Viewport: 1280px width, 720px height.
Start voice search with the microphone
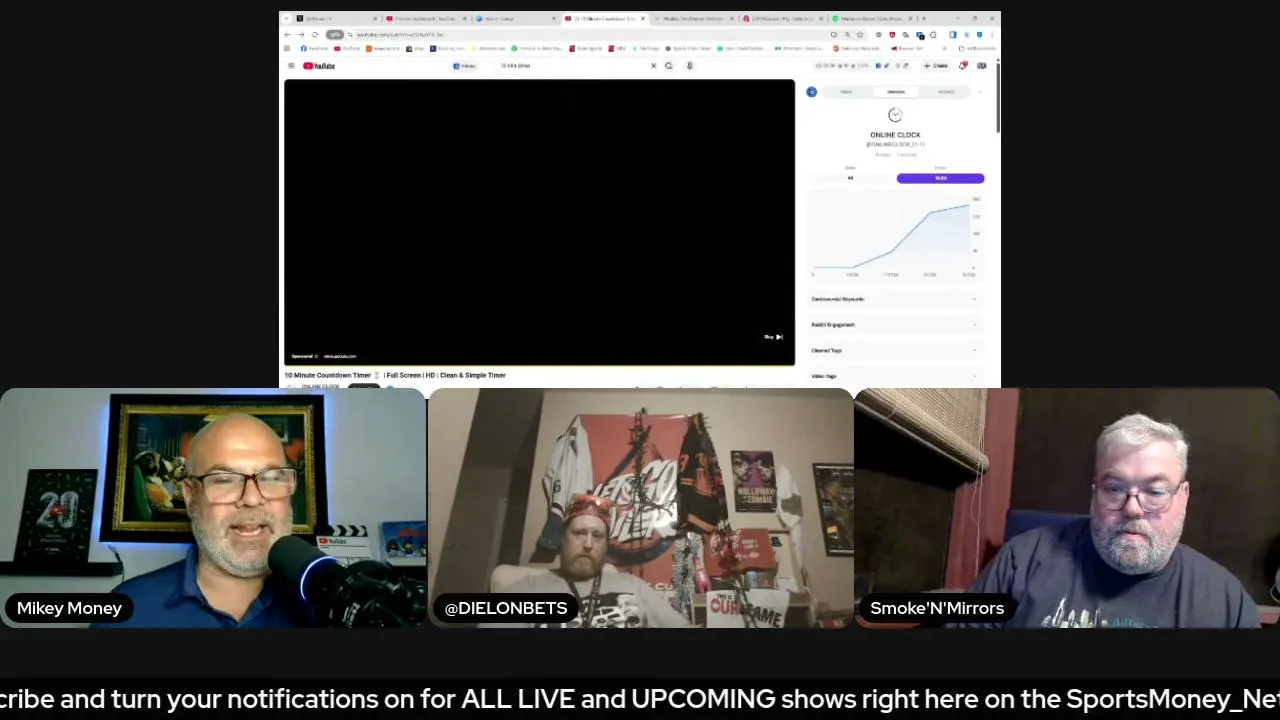coord(689,66)
